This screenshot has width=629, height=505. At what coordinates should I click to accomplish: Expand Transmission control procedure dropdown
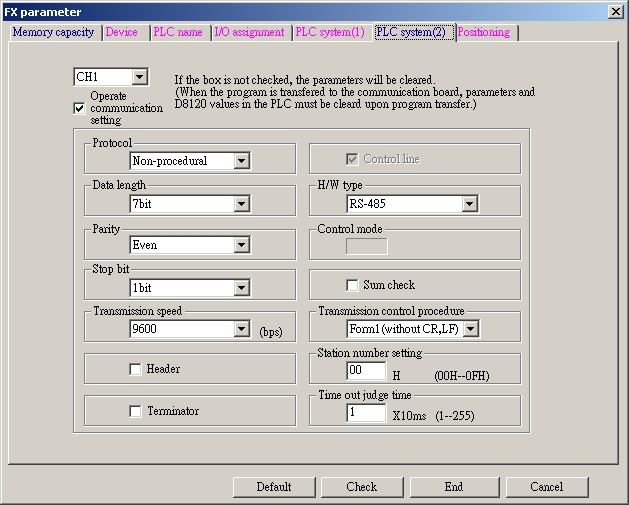(471, 329)
